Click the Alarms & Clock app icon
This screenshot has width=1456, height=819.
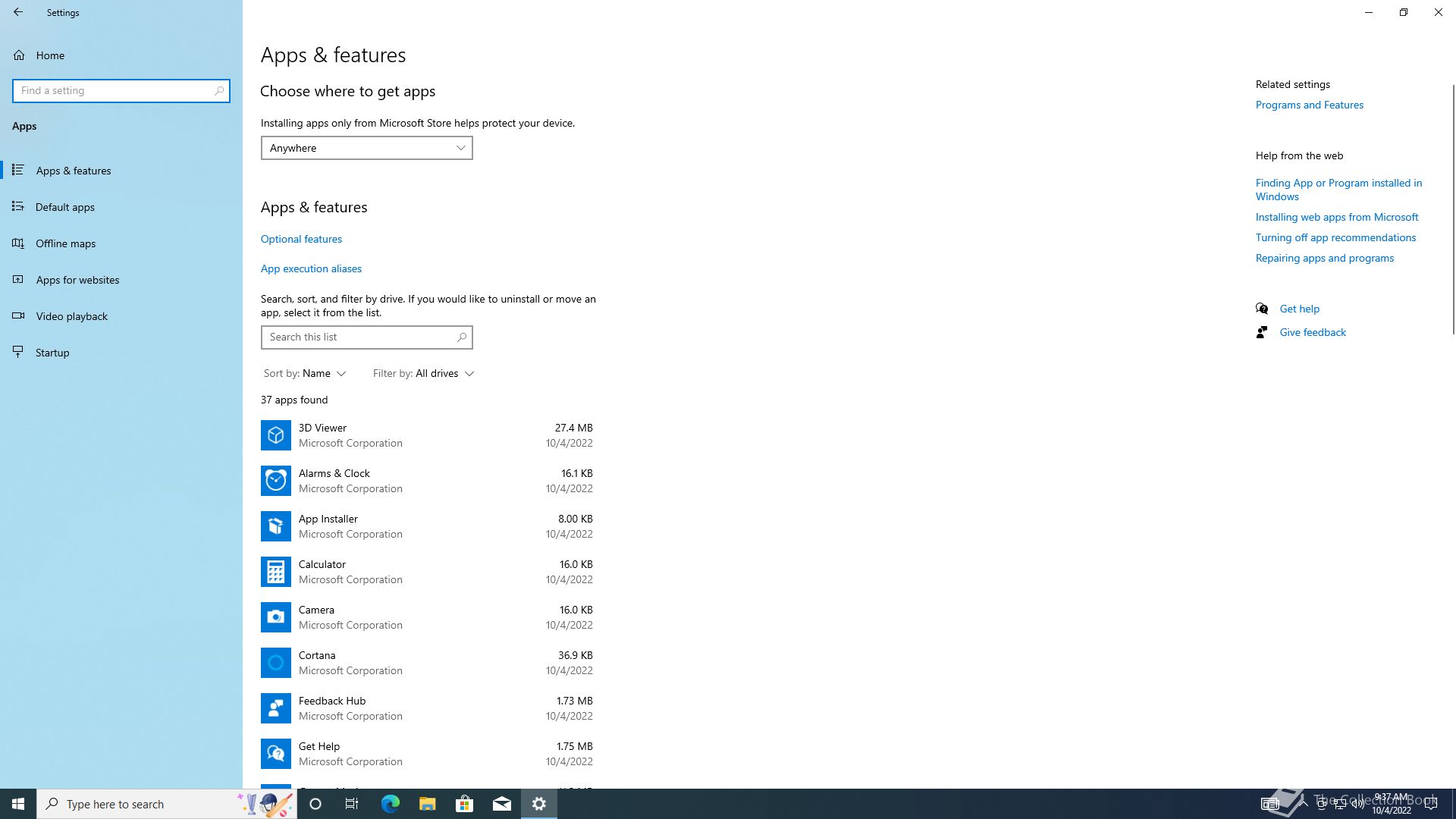(276, 481)
